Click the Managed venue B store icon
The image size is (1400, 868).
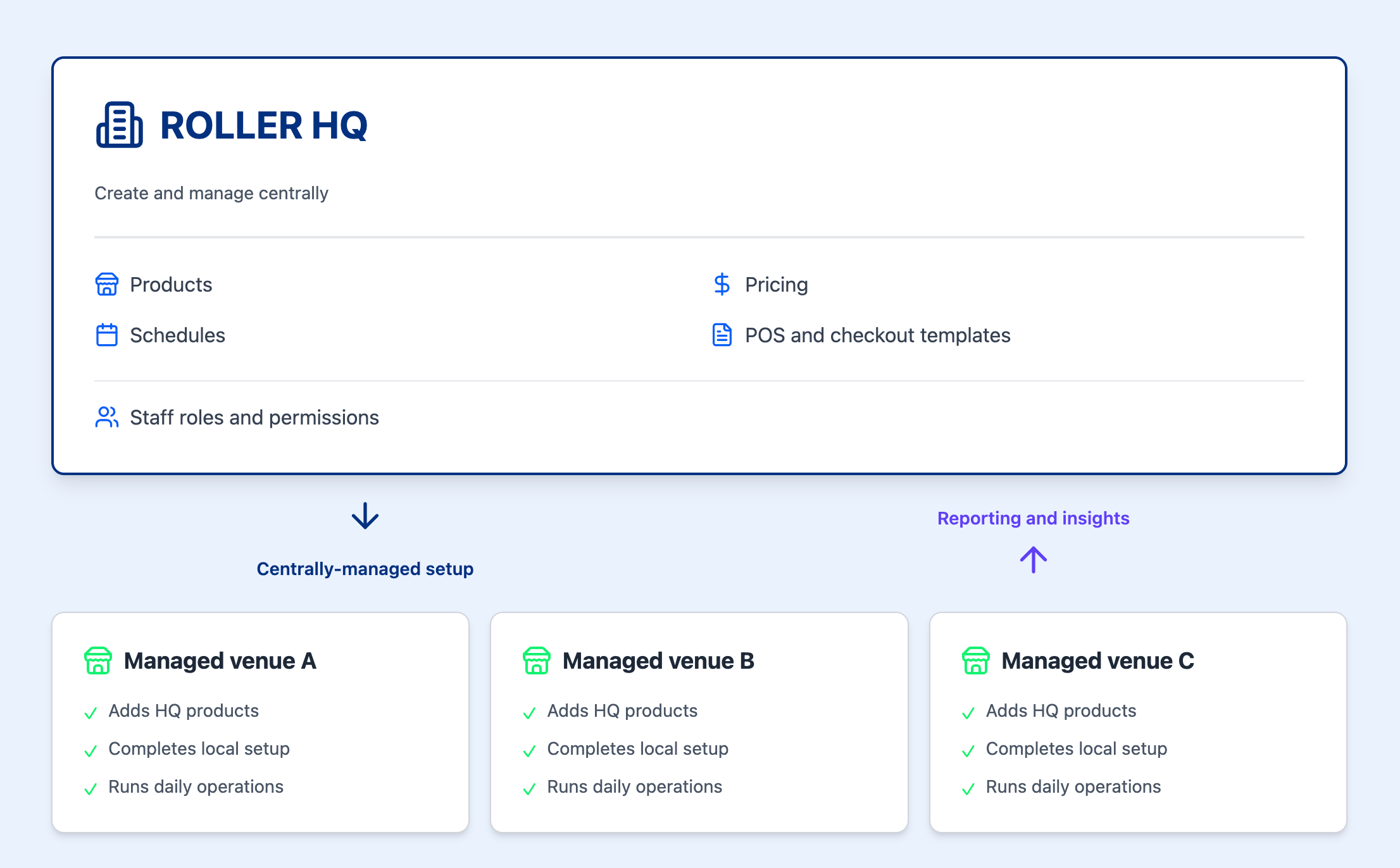[x=537, y=660]
